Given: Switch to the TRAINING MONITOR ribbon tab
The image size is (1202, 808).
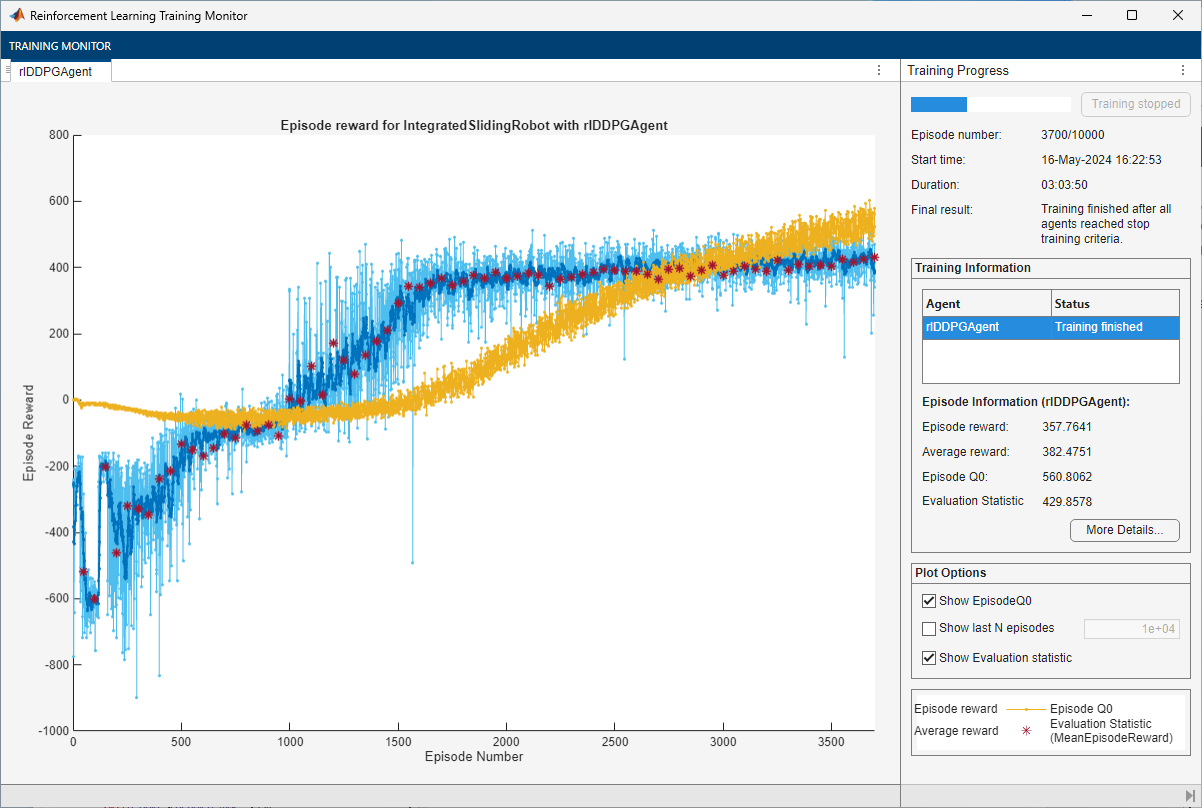Looking at the screenshot, I should [x=60, y=46].
